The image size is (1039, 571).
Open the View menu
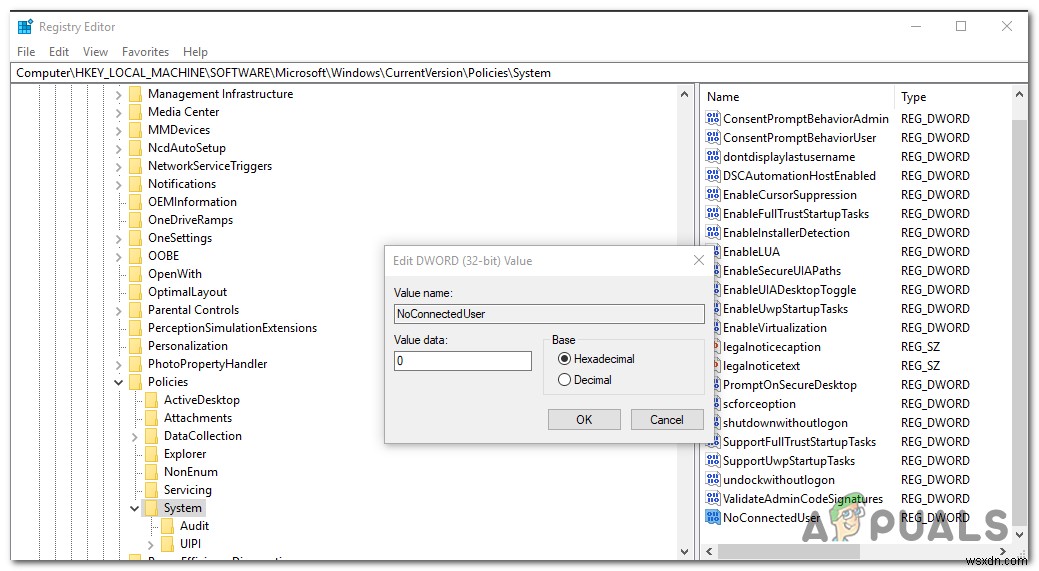coord(95,52)
